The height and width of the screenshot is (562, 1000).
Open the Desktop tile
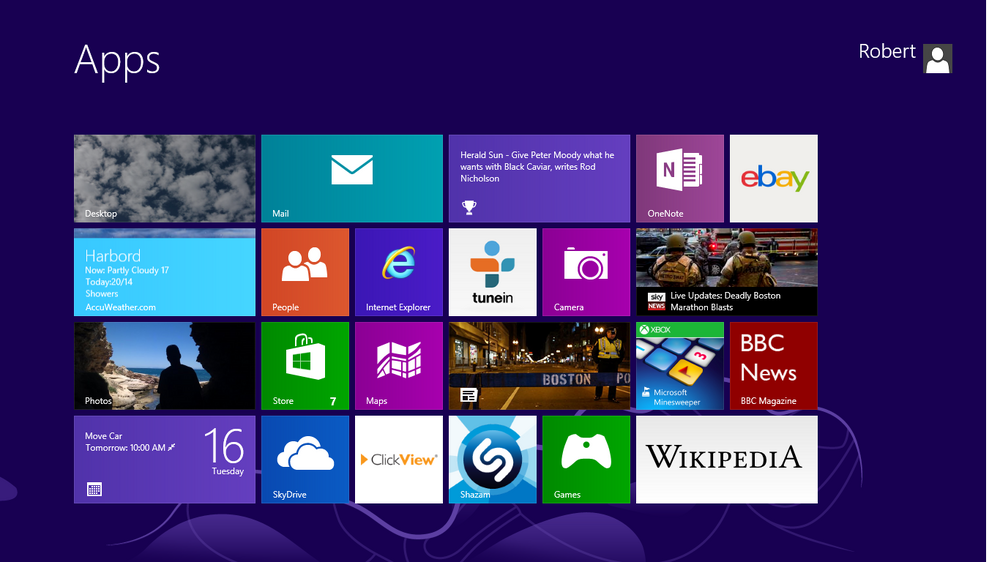(165, 178)
